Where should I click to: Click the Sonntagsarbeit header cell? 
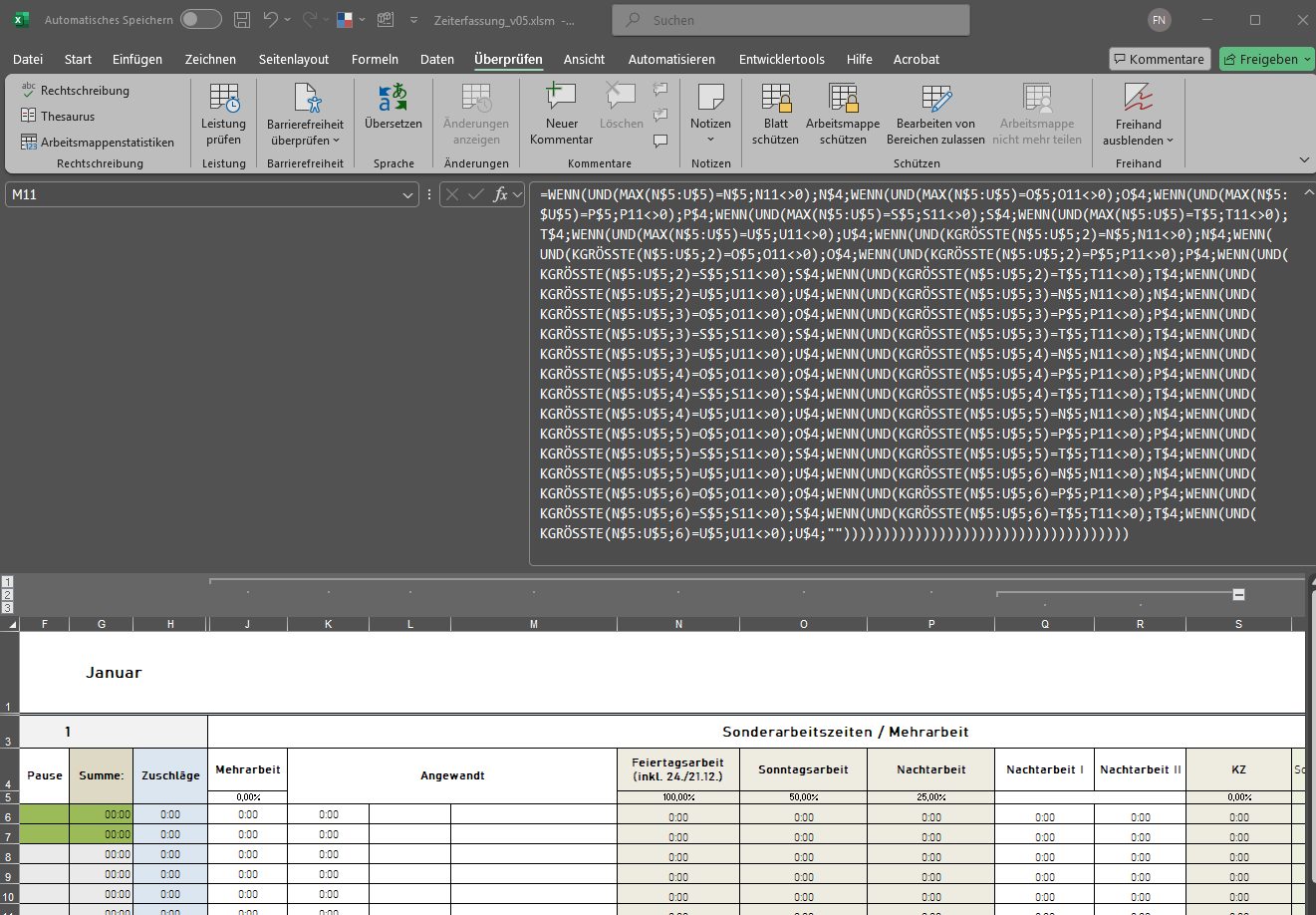(804, 769)
